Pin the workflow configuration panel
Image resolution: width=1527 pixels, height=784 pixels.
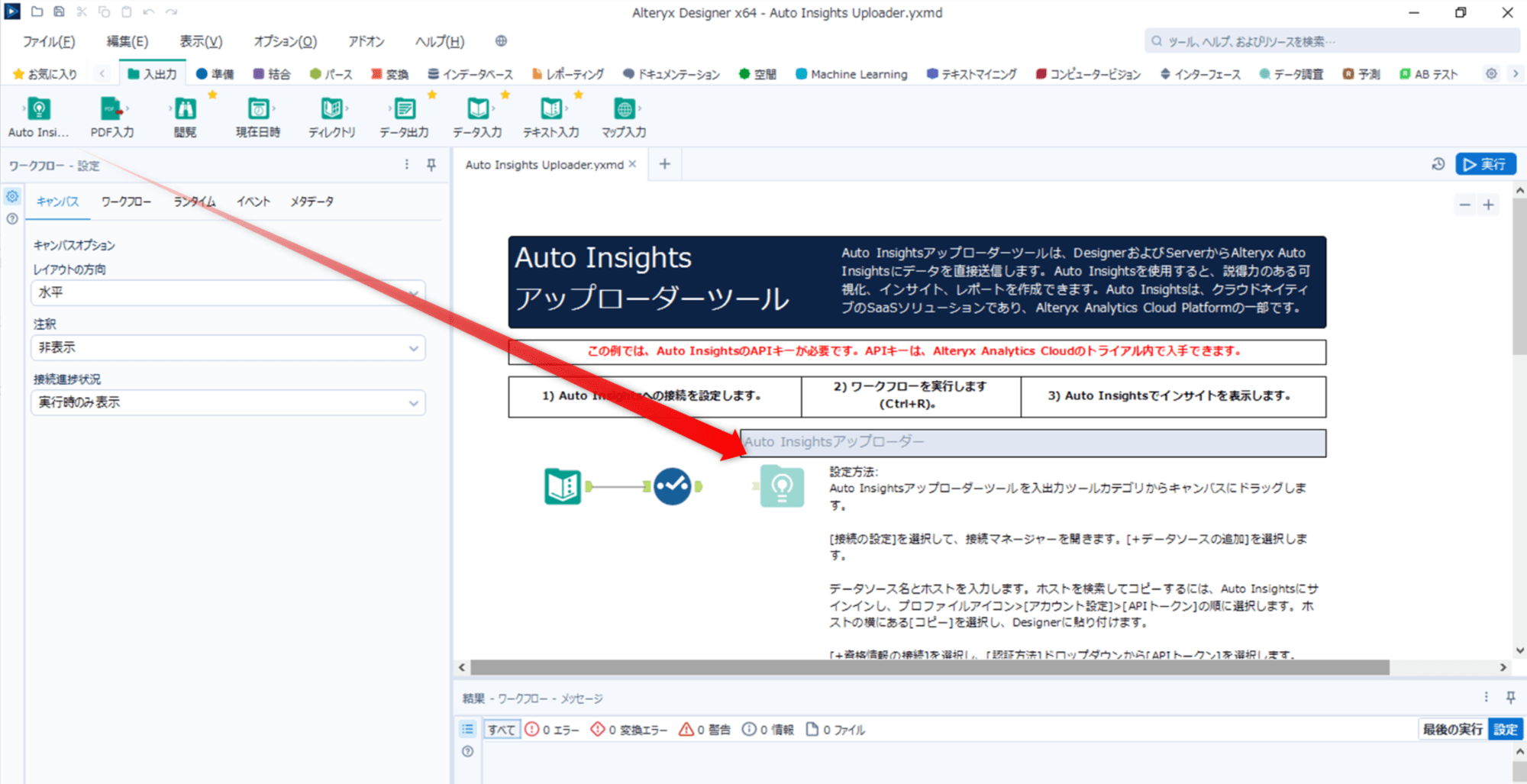coord(431,165)
